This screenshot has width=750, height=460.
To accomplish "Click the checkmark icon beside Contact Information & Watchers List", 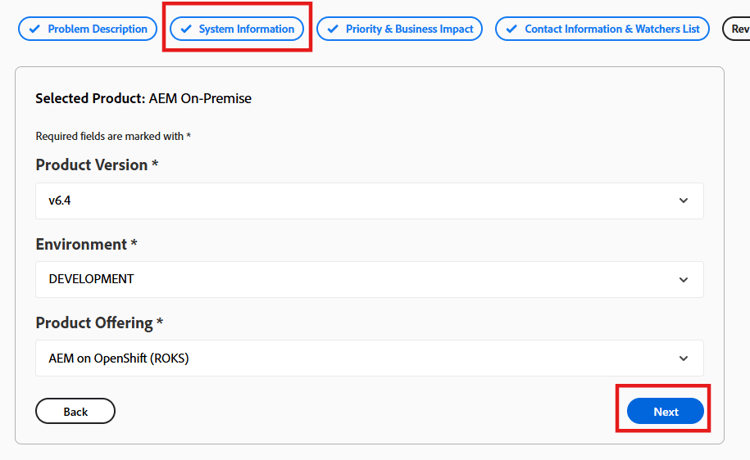I will click(512, 29).
